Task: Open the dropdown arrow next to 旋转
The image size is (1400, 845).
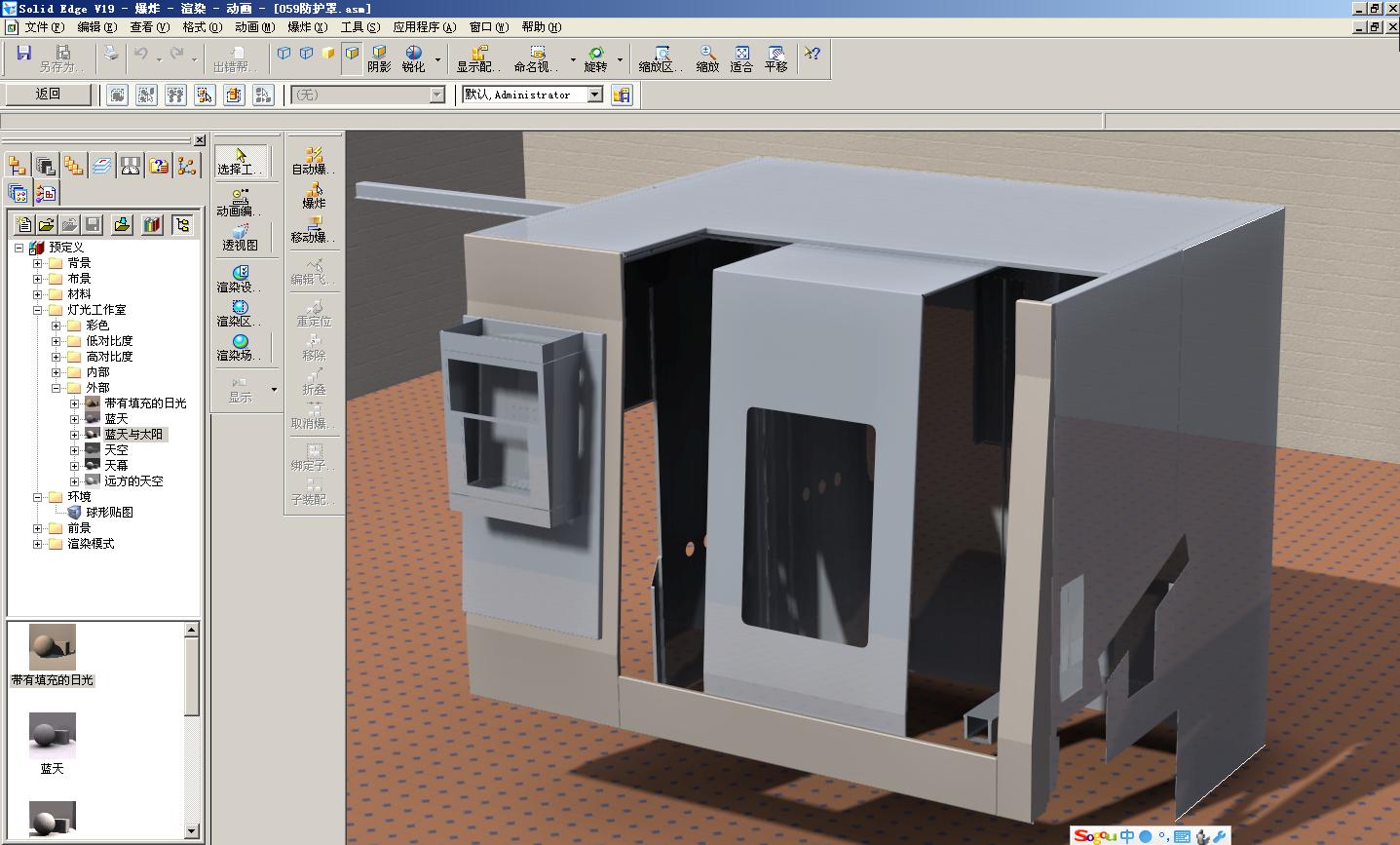Action: coord(619,58)
